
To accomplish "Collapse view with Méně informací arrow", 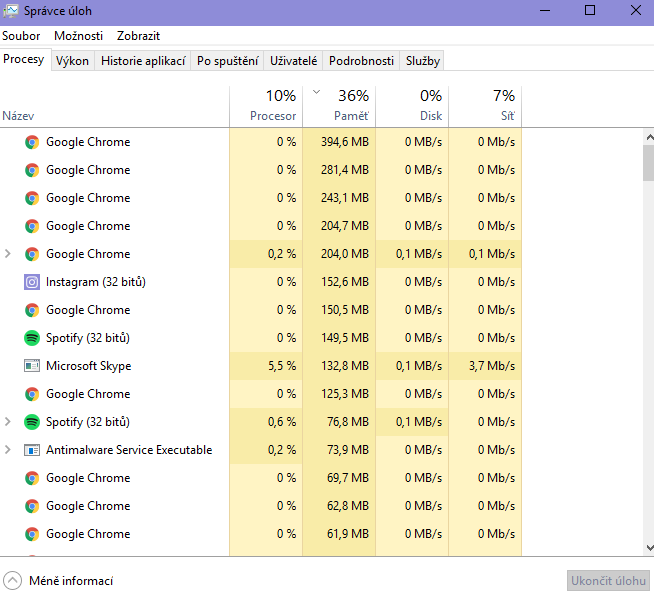I will coord(13,581).
